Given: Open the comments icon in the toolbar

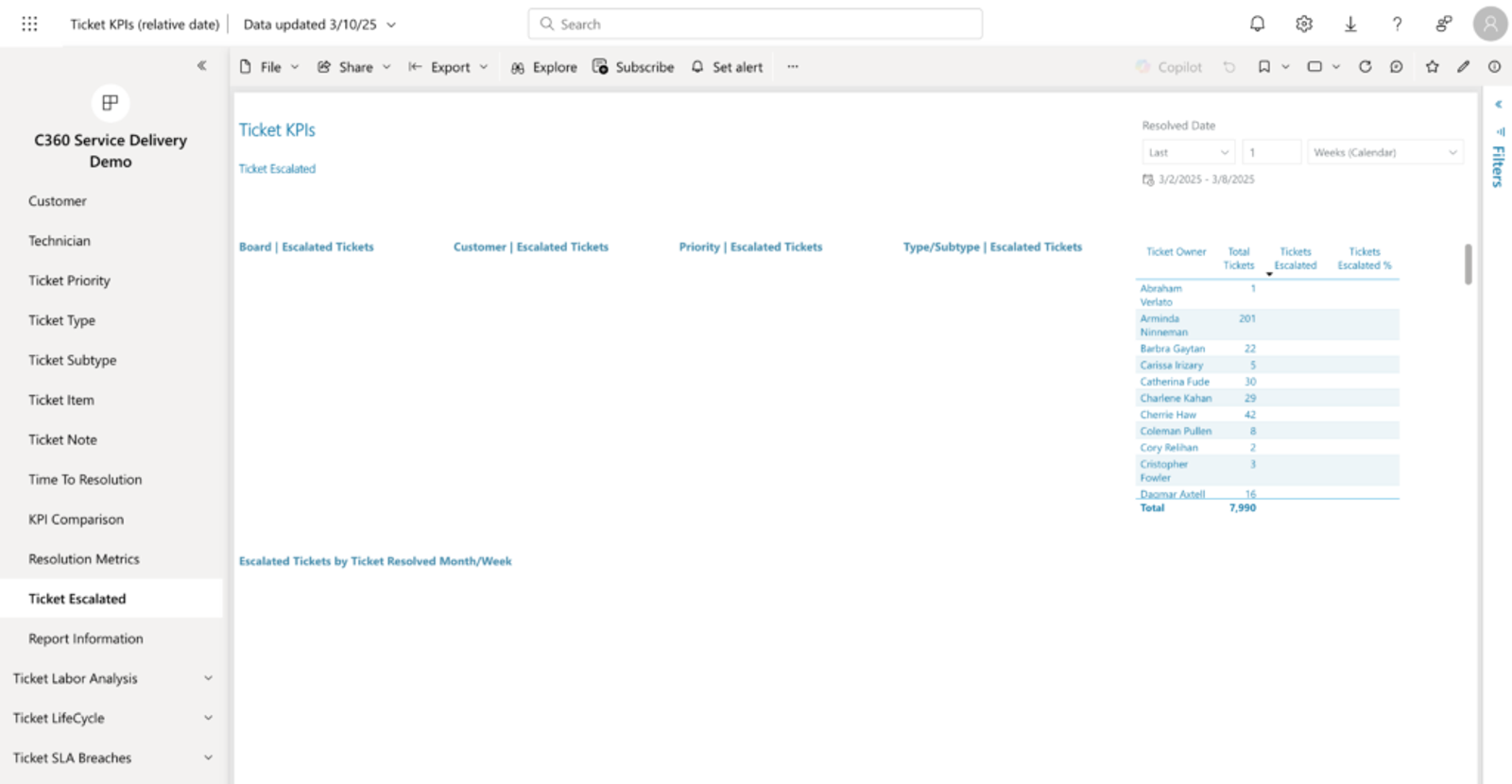Looking at the screenshot, I should click(x=1396, y=67).
